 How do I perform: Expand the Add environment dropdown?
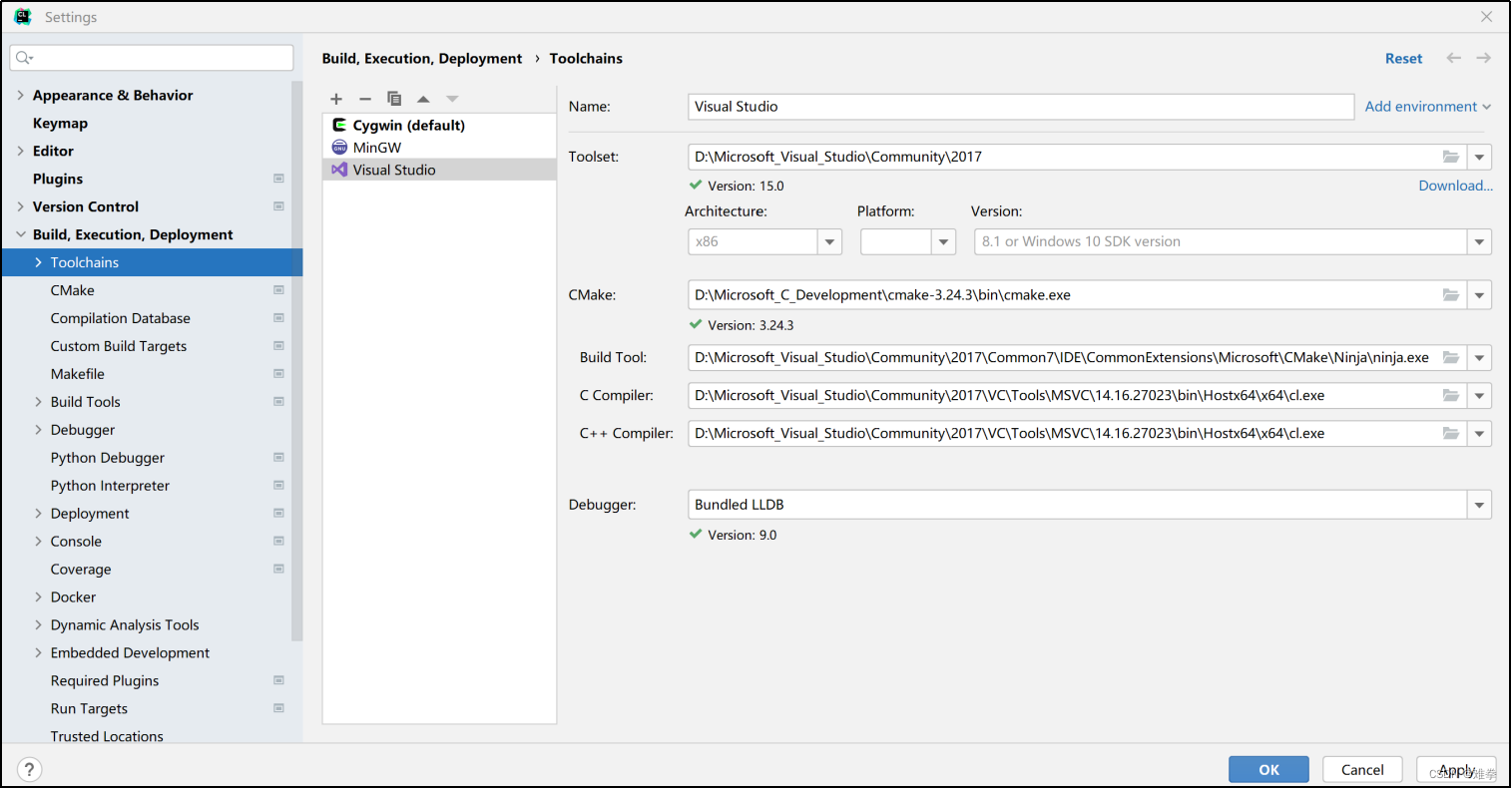coord(1428,106)
